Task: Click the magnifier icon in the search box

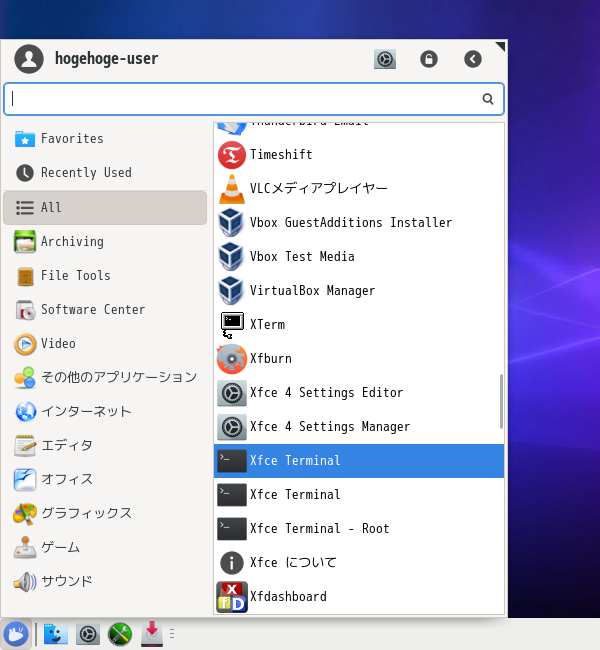Action: pos(488,99)
